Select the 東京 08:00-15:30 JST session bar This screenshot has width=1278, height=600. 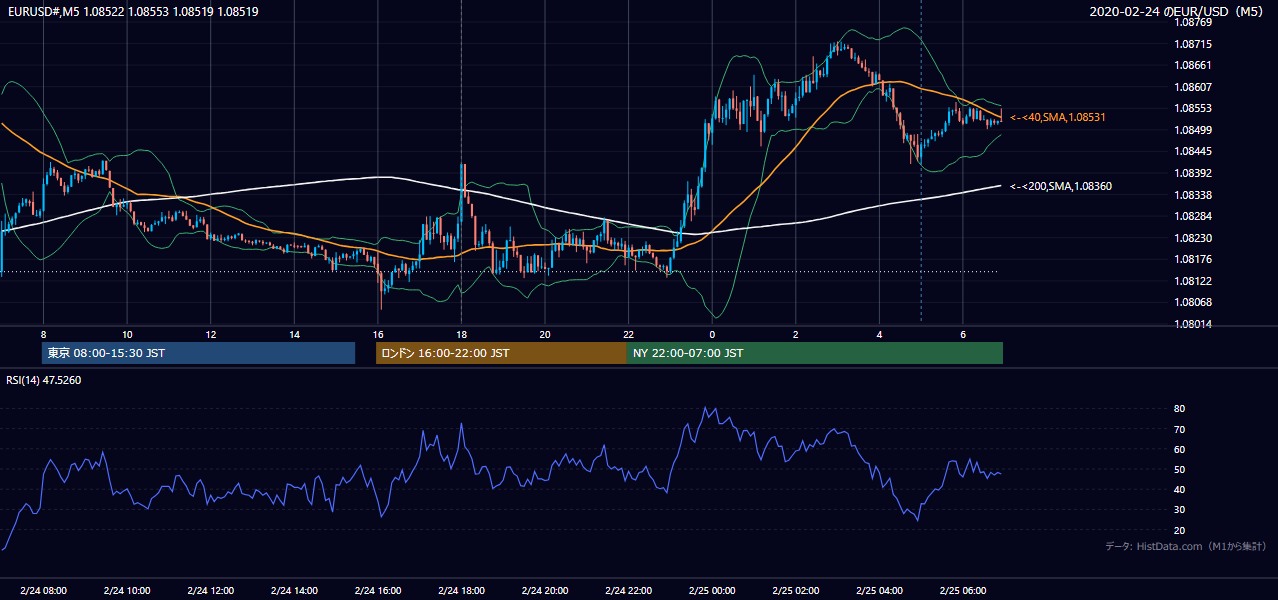[x=199, y=353]
